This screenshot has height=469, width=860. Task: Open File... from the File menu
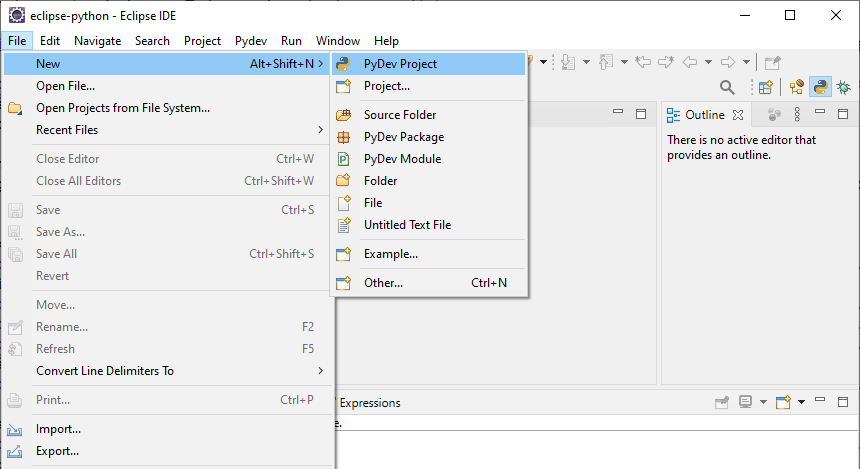click(x=167, y=86)
